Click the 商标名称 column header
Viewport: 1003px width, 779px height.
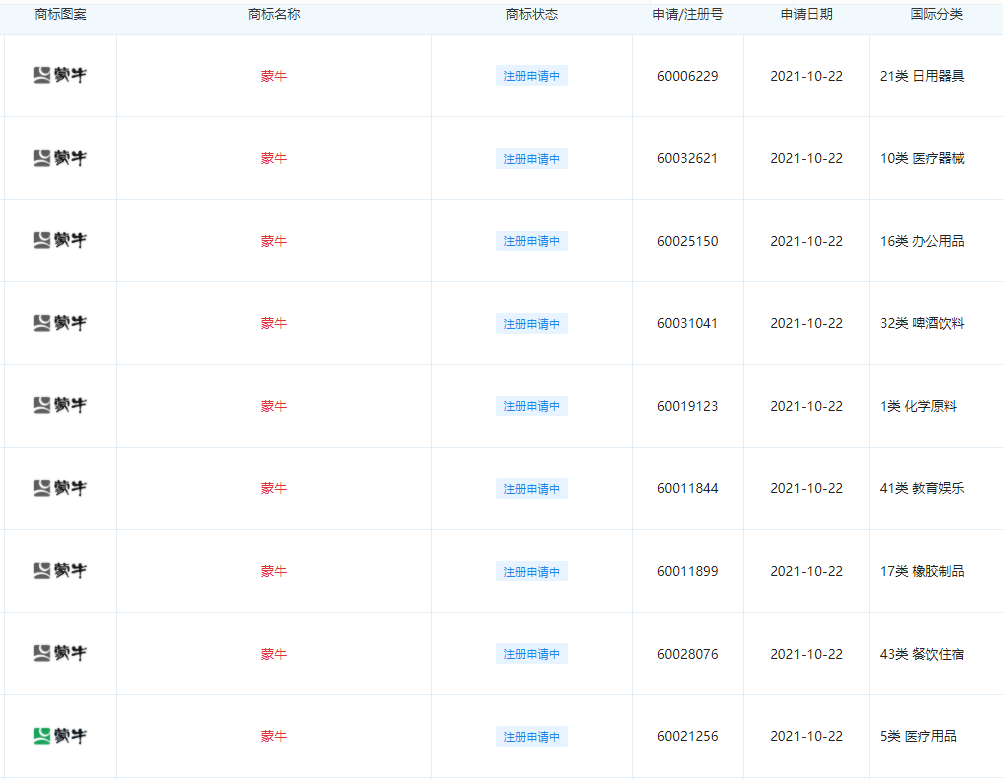pyautogui.click(x=274, y=15)
